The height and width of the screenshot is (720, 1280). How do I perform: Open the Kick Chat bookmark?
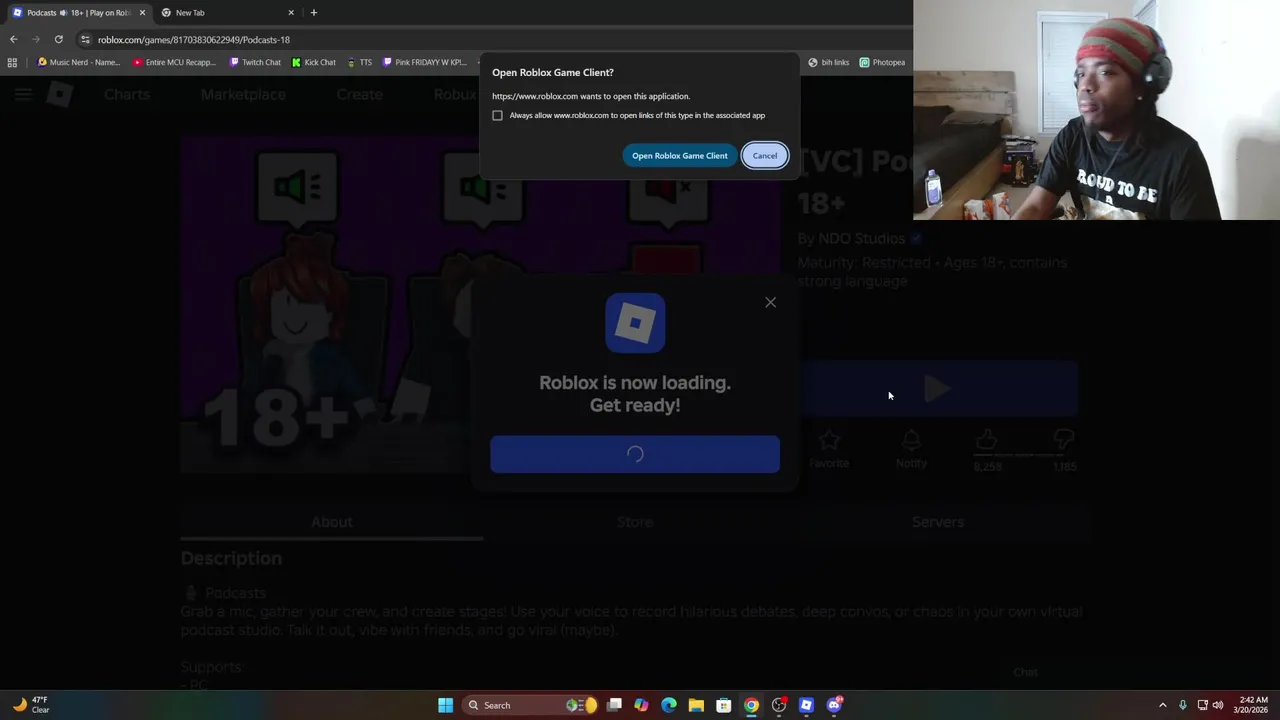pyautogui.click(x=314, y=62)
